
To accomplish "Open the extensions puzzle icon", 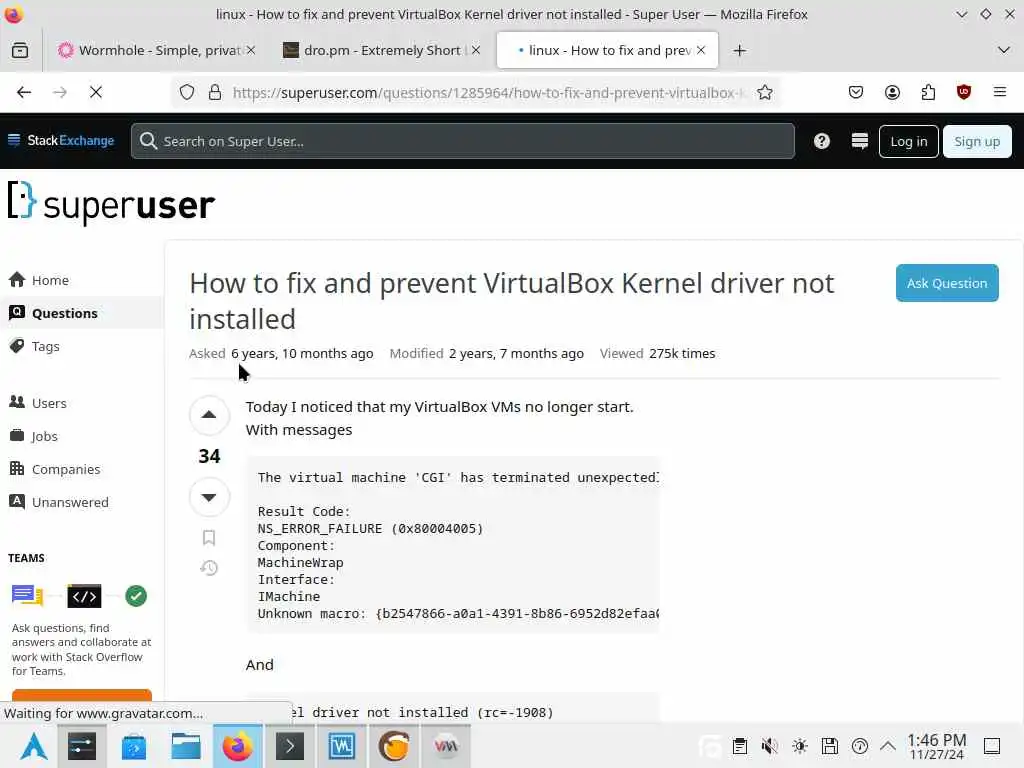I will 928,92.
